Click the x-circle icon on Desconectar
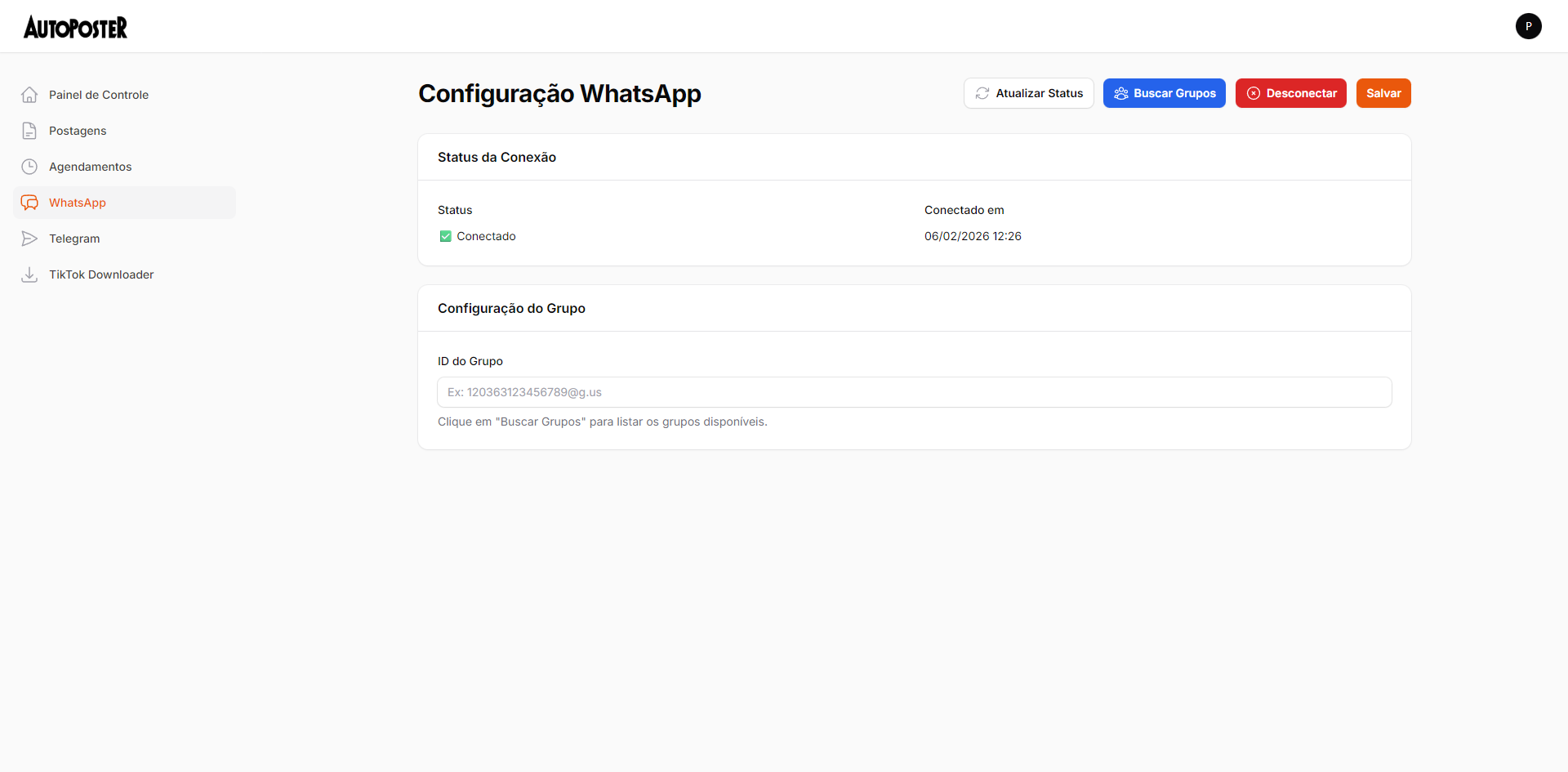This screenshot has height=772, width=1568. coord(1254,93)
